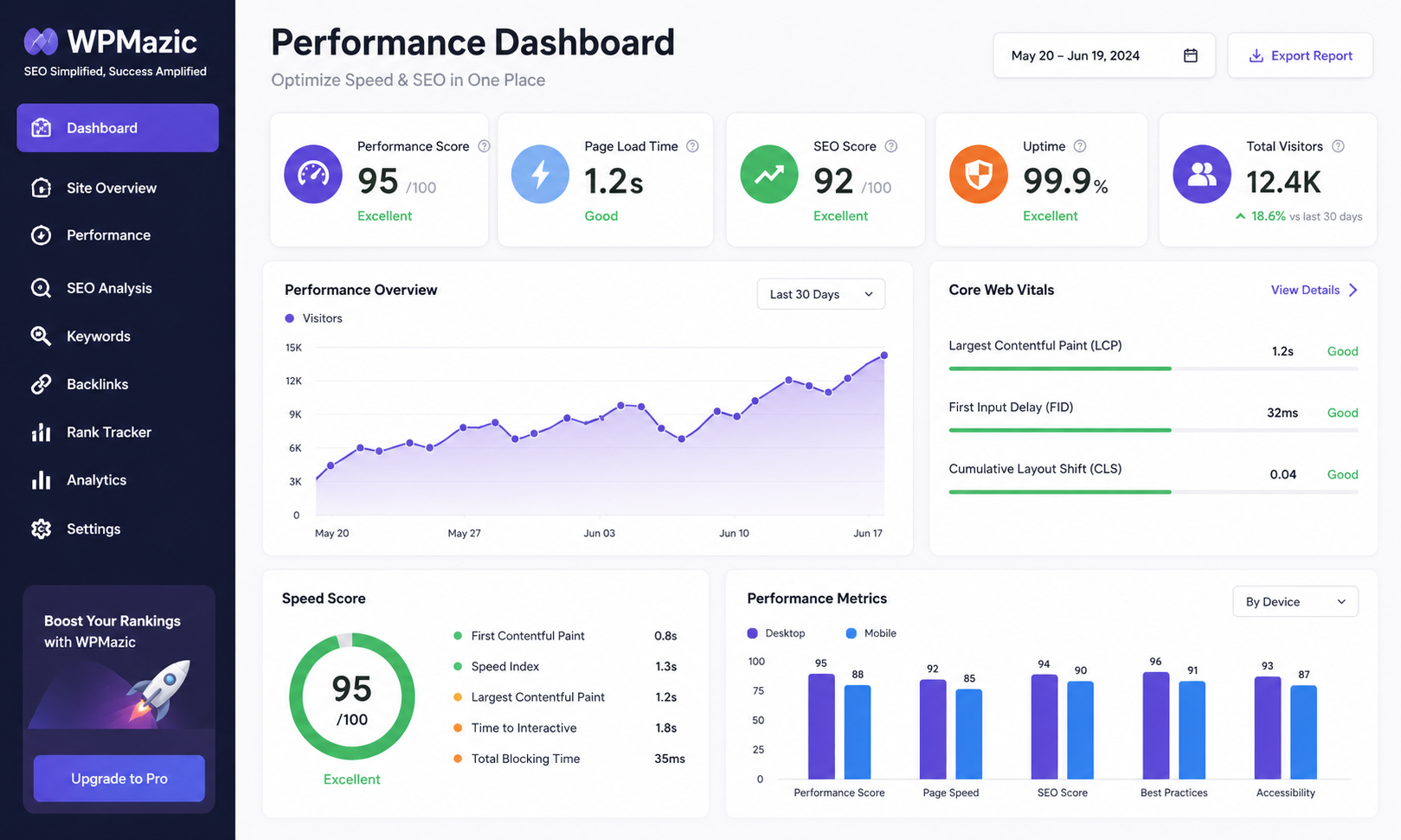The width and height of the screenshot is (1401, 840).
Task: Click the Backlinks chain icon
Action: coord(41,384)
